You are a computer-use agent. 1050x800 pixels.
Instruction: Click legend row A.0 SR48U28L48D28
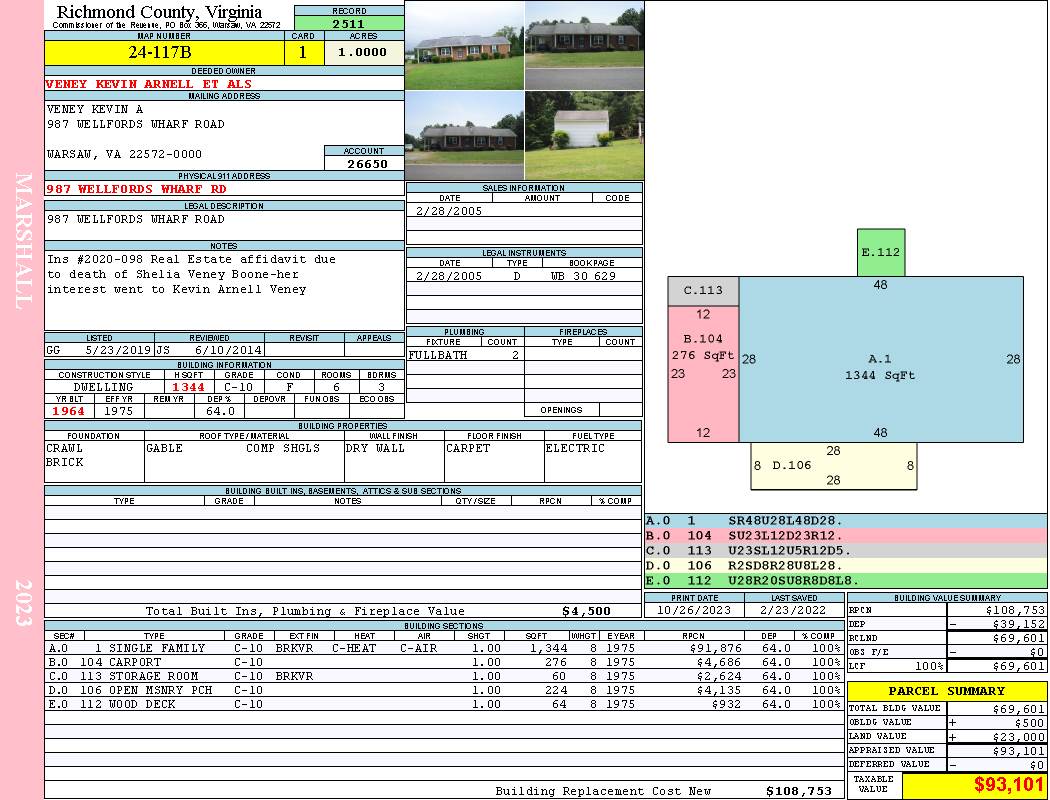click(x=846, y=521)
